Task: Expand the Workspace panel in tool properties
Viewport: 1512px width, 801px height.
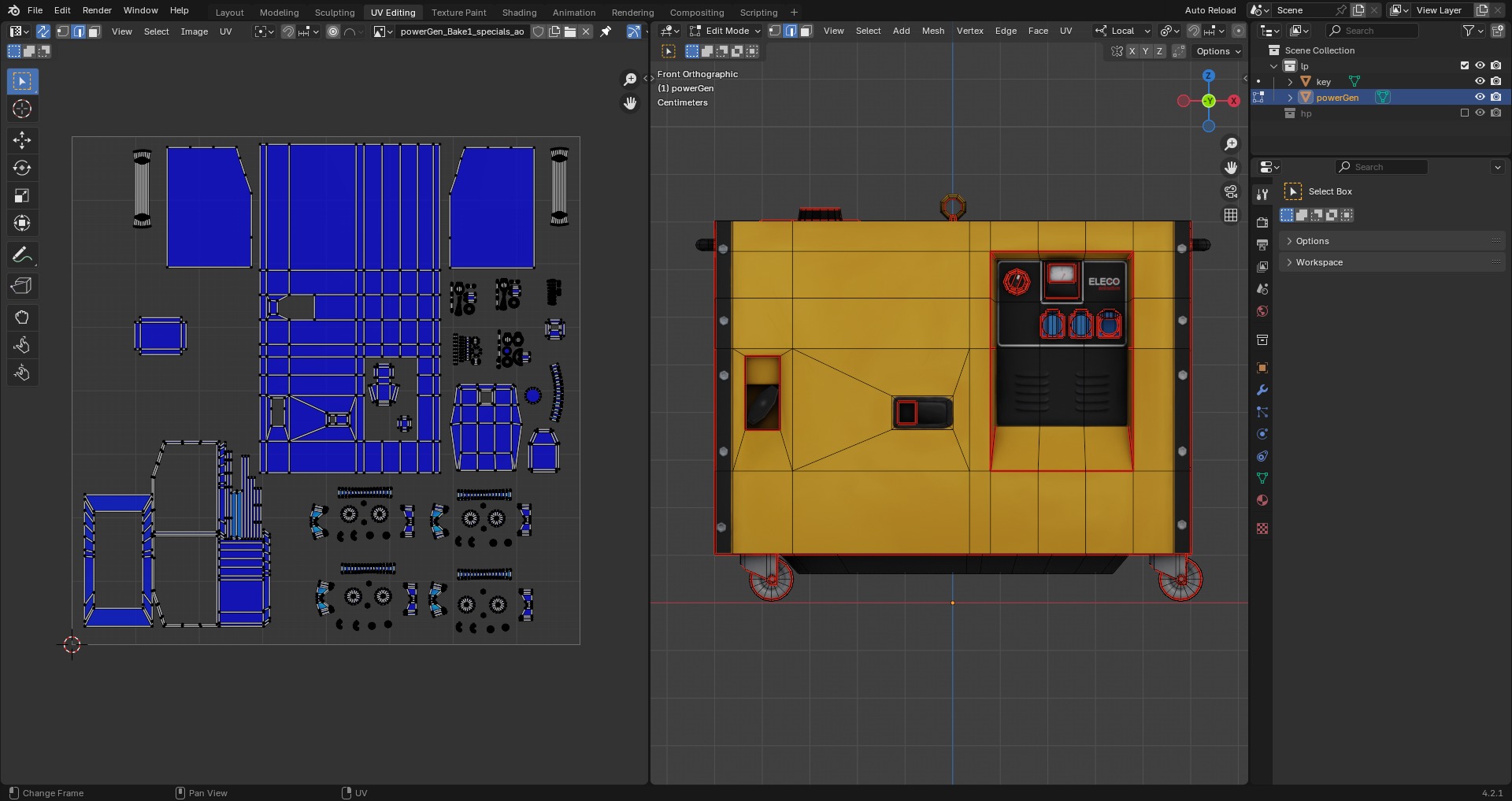Action: 1392,262
